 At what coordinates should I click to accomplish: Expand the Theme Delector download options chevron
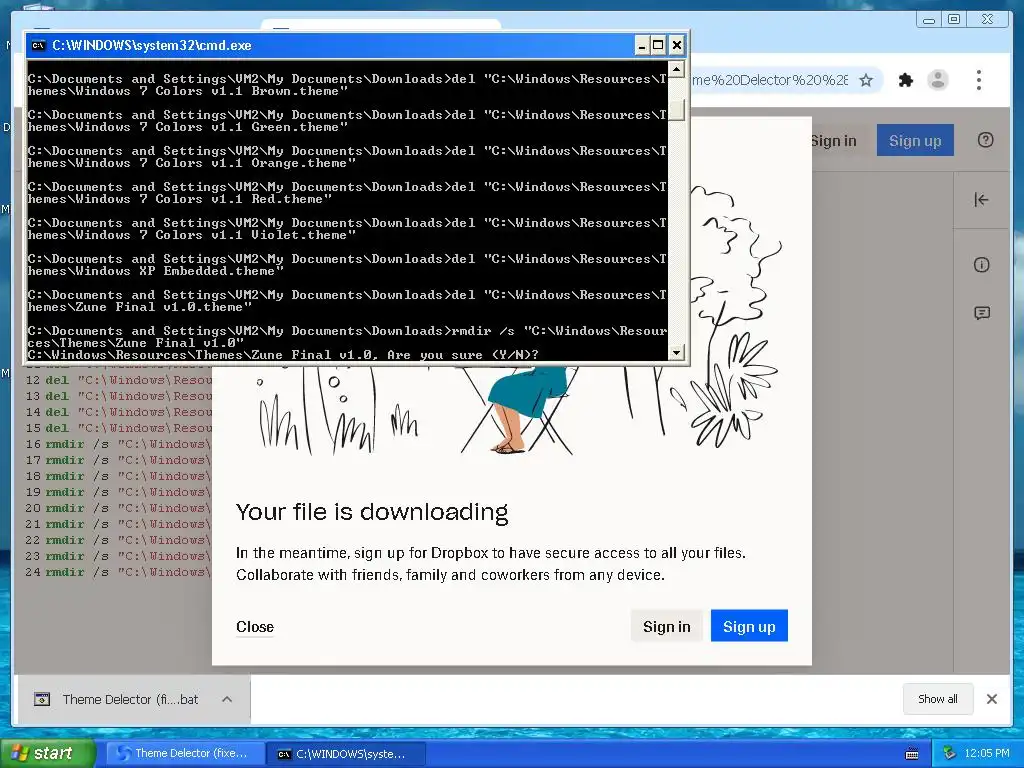click(x=227, y=699)
